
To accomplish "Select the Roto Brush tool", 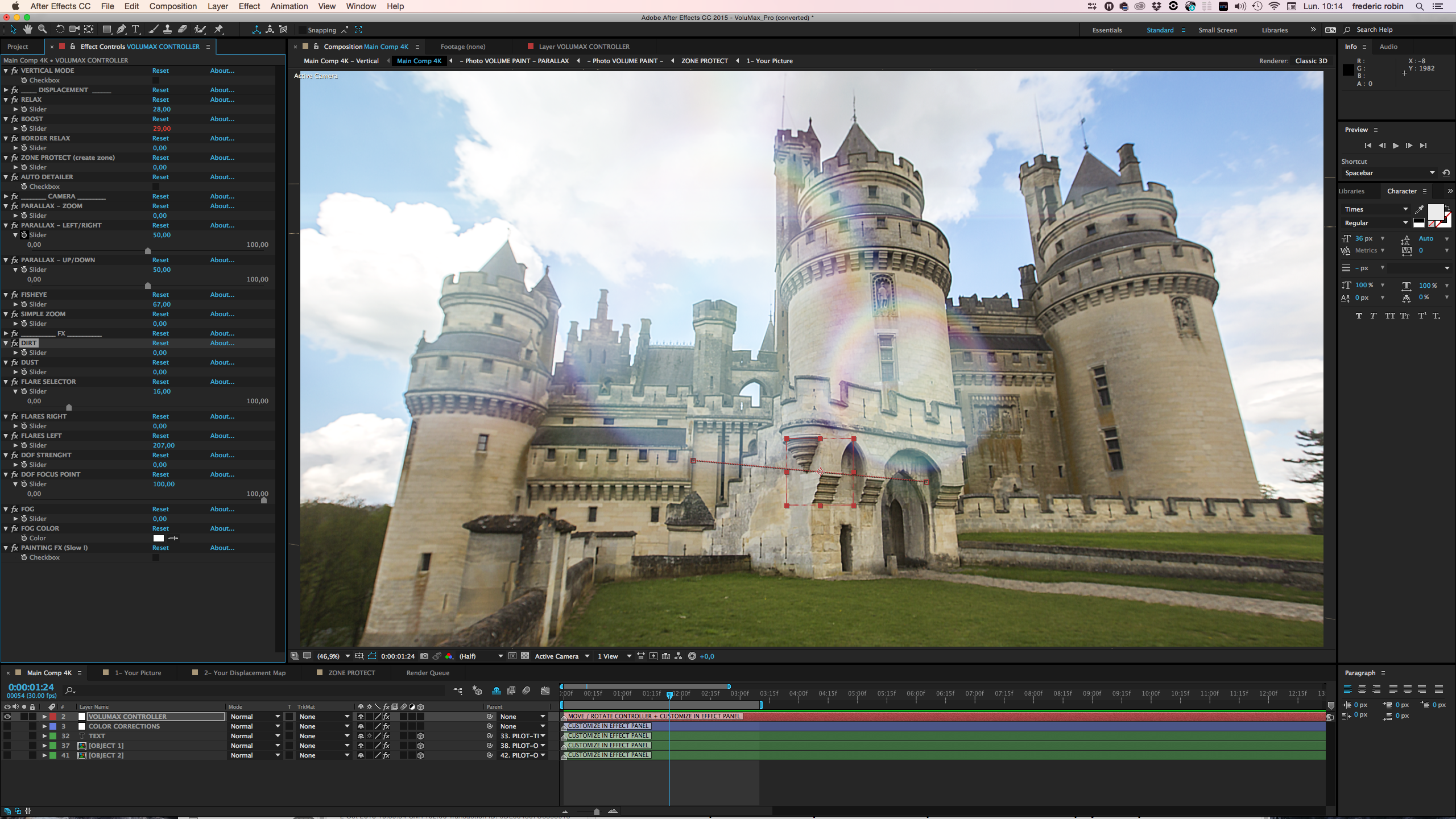I will [x=200, y=29].
